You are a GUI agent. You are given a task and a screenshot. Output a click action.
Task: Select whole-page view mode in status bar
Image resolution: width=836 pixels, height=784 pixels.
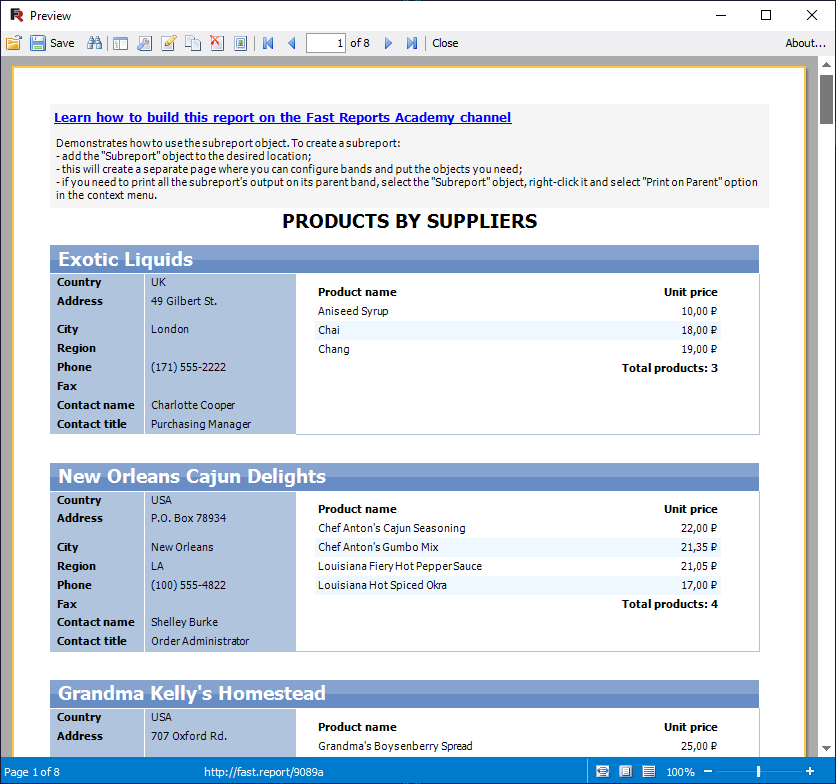[x=625, y=771]
